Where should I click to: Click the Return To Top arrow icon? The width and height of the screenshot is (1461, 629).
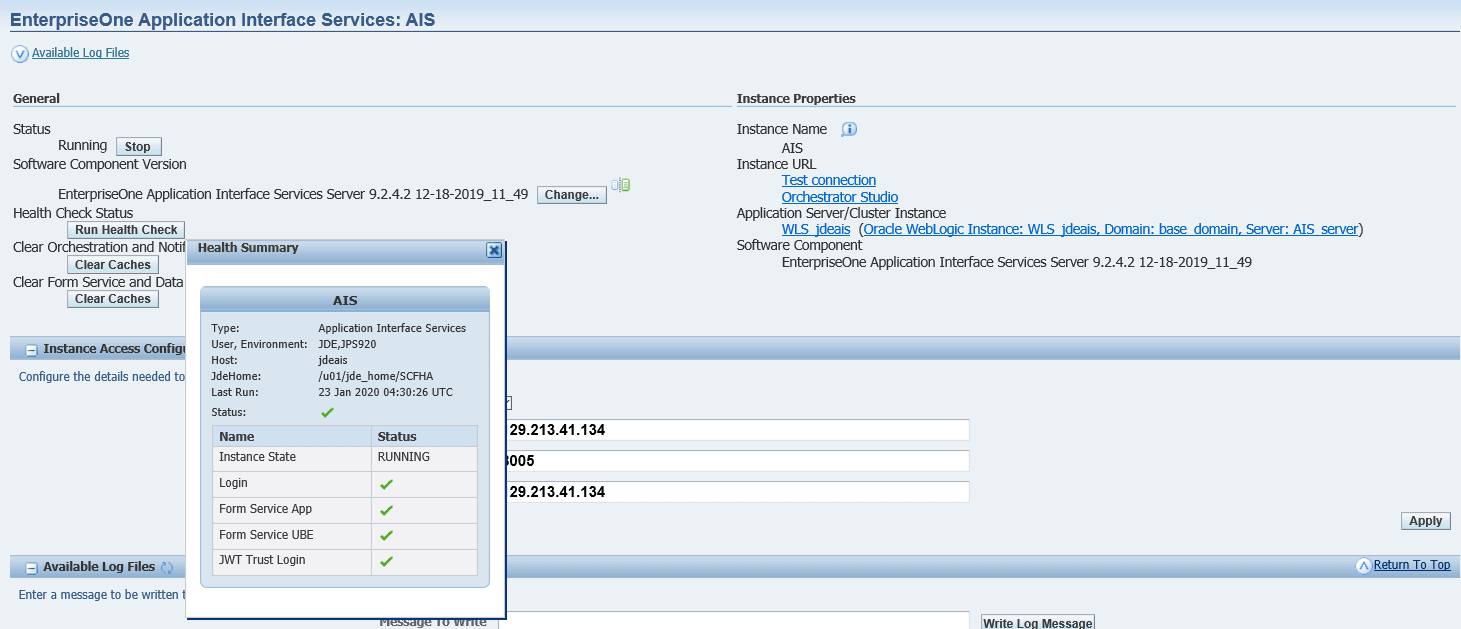pos(1363,566)
